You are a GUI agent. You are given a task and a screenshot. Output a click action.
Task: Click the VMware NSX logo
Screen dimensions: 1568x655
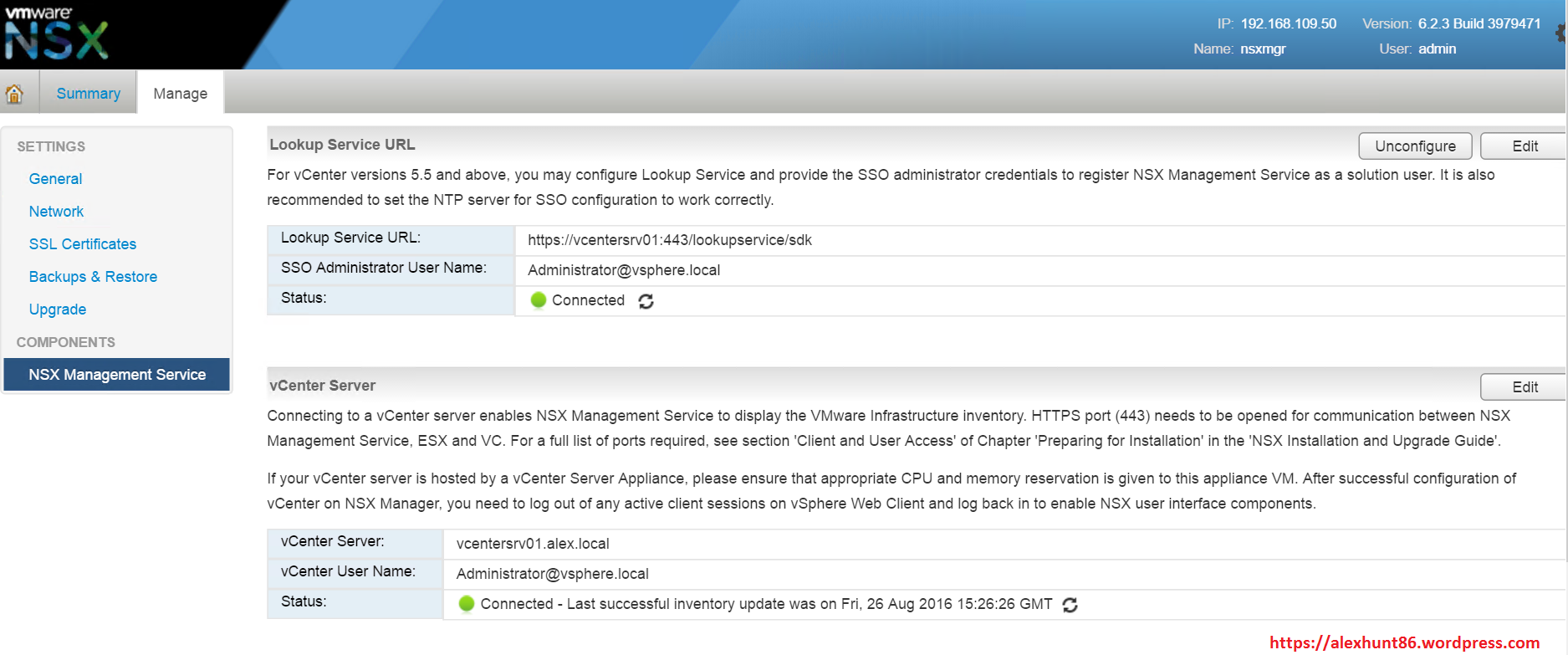[x=56, y=33]
